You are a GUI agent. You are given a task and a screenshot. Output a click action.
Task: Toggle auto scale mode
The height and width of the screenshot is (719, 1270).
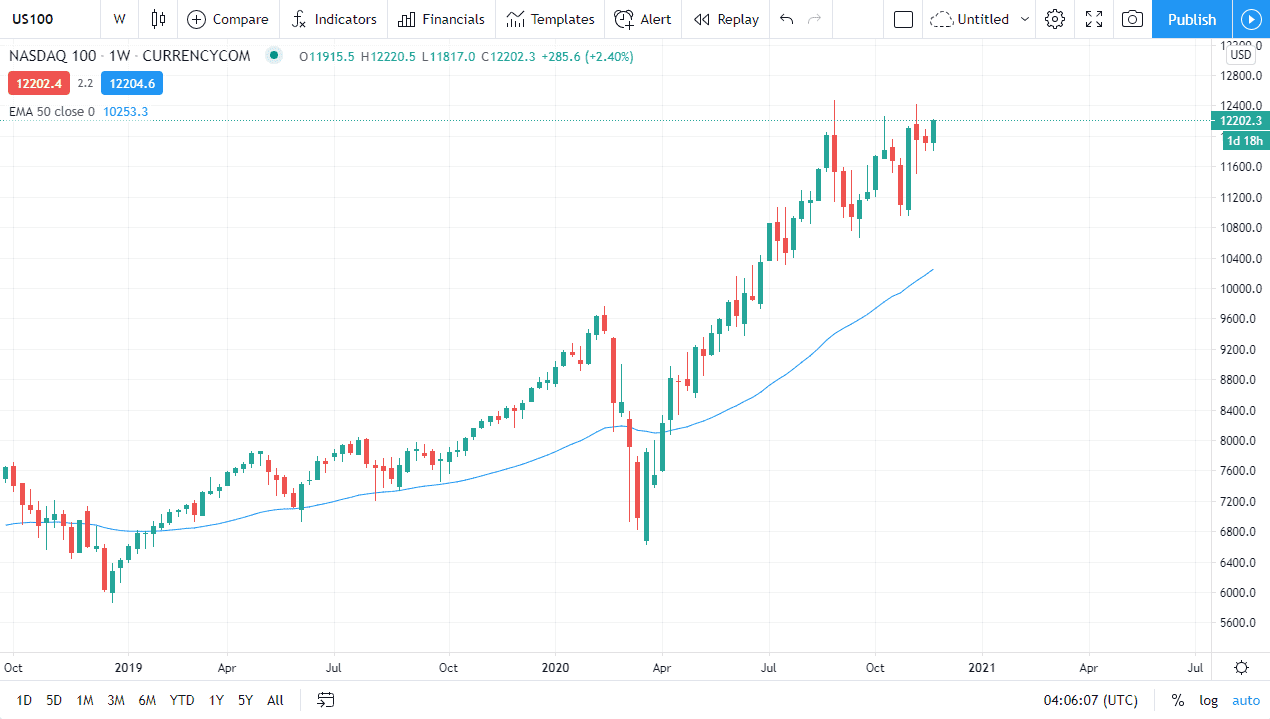coord(1246,700)
